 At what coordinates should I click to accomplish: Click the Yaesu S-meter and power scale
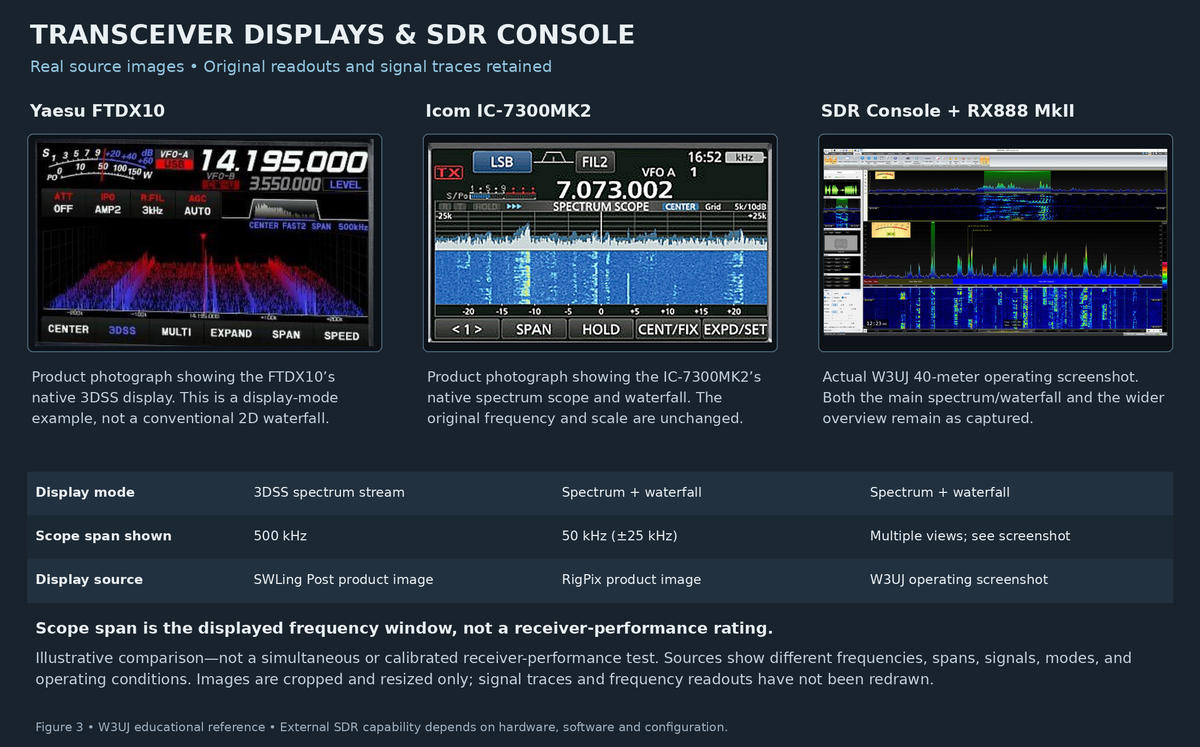point(98,164)
